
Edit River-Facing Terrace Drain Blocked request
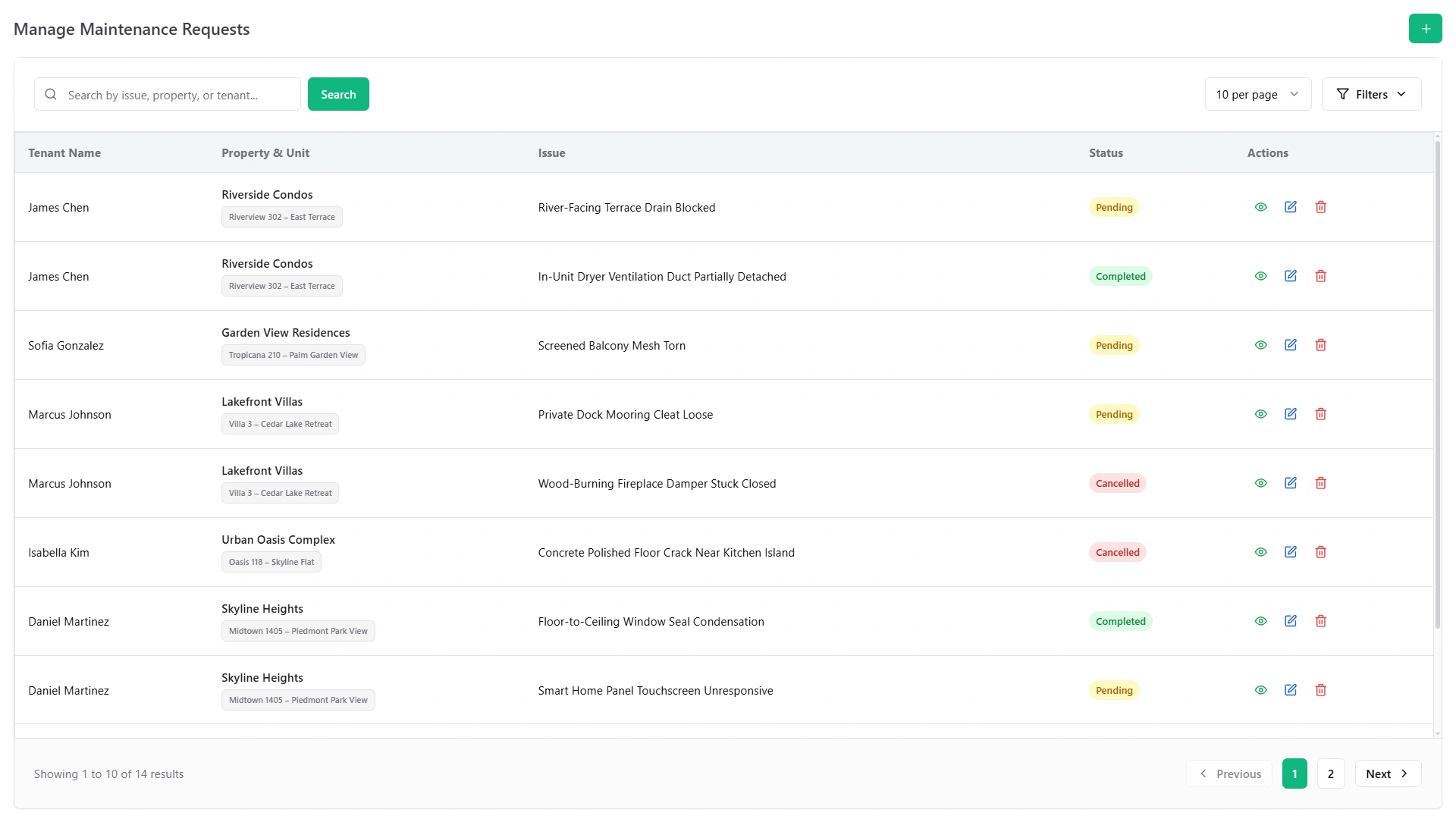tap(1291, 207)
